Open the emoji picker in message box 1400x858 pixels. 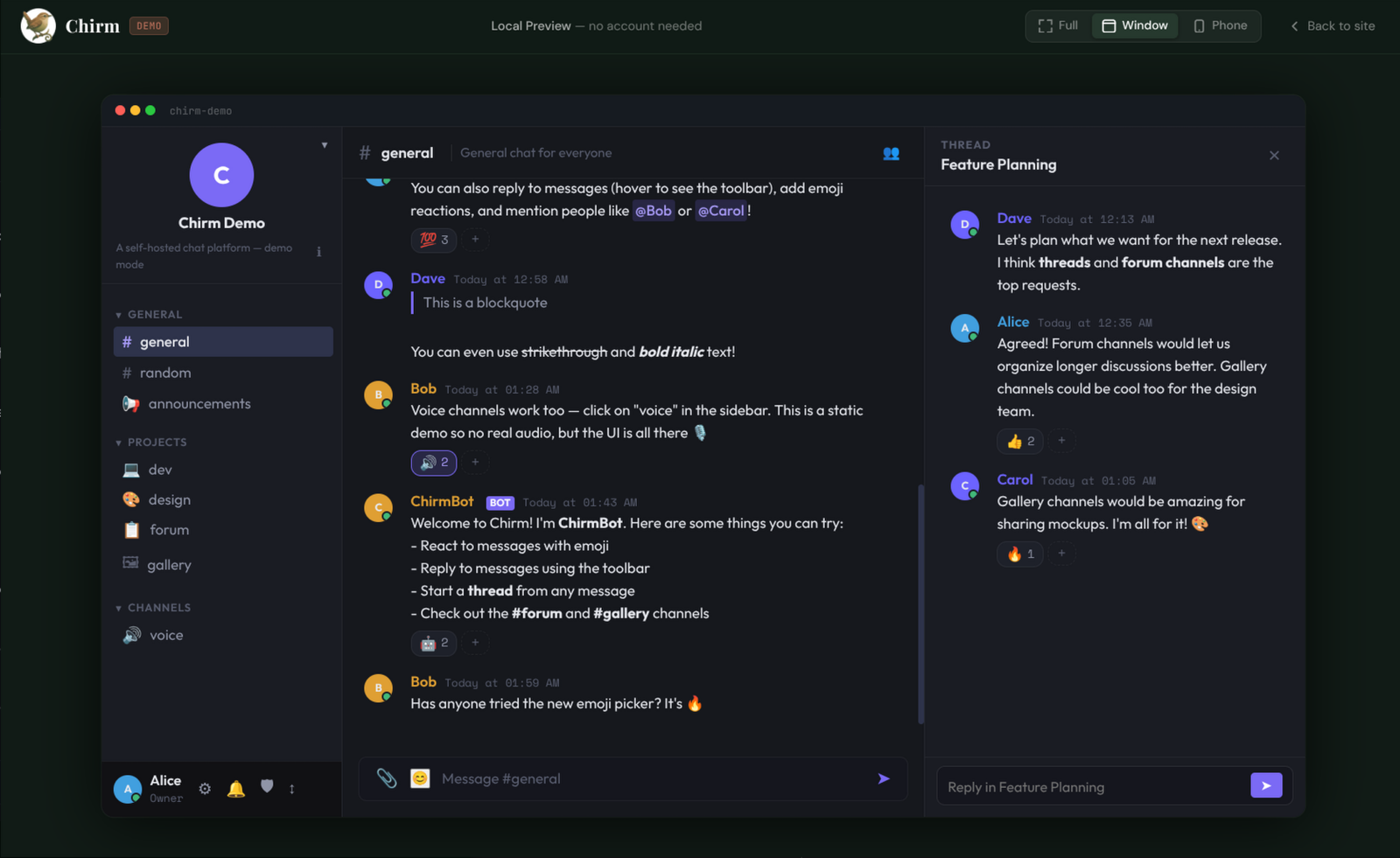pyautogui.click(x=420, y=778)
